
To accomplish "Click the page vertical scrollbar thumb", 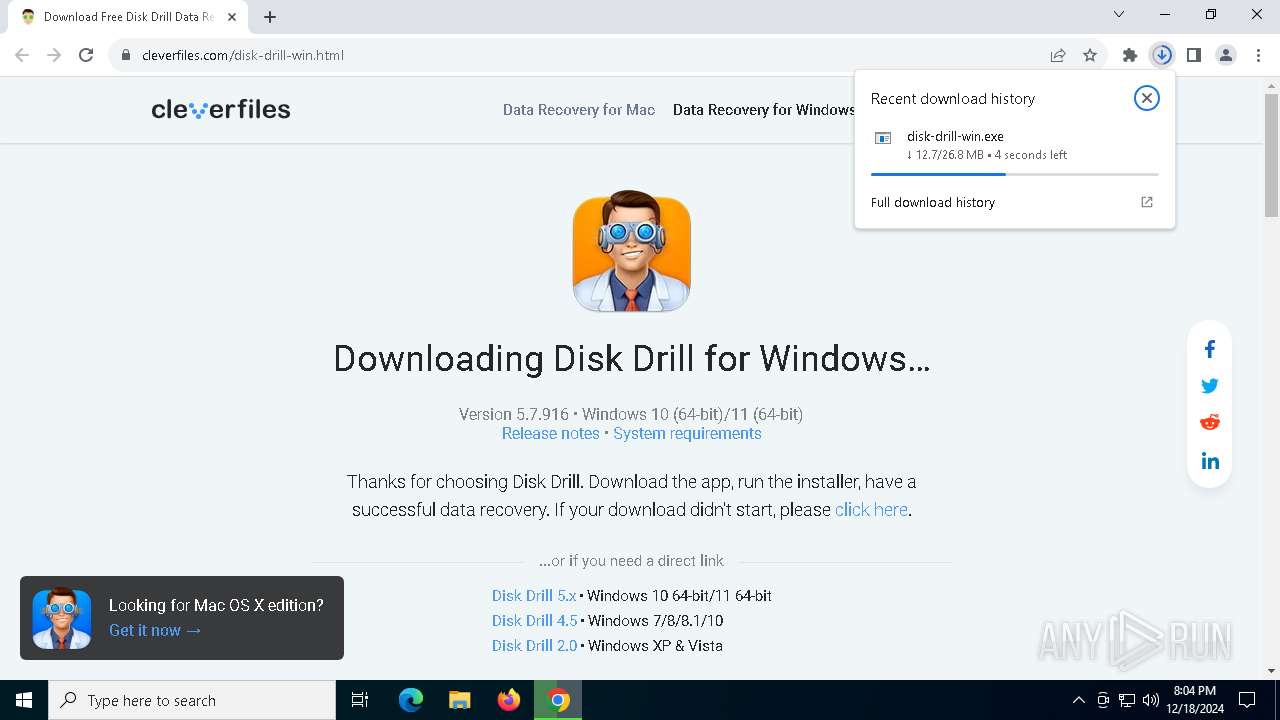I will point(1271,155).
